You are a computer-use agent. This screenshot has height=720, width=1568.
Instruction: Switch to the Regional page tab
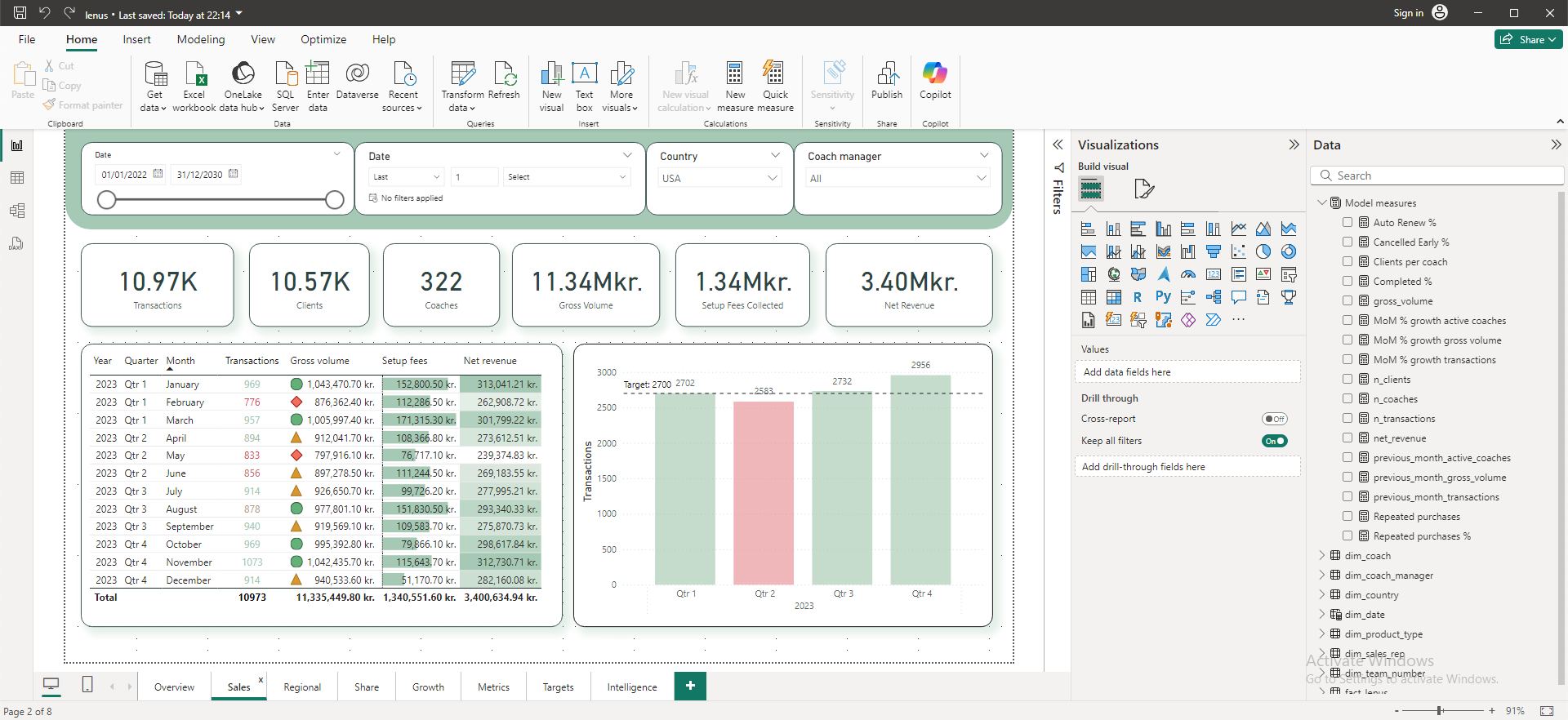[302, 687]
